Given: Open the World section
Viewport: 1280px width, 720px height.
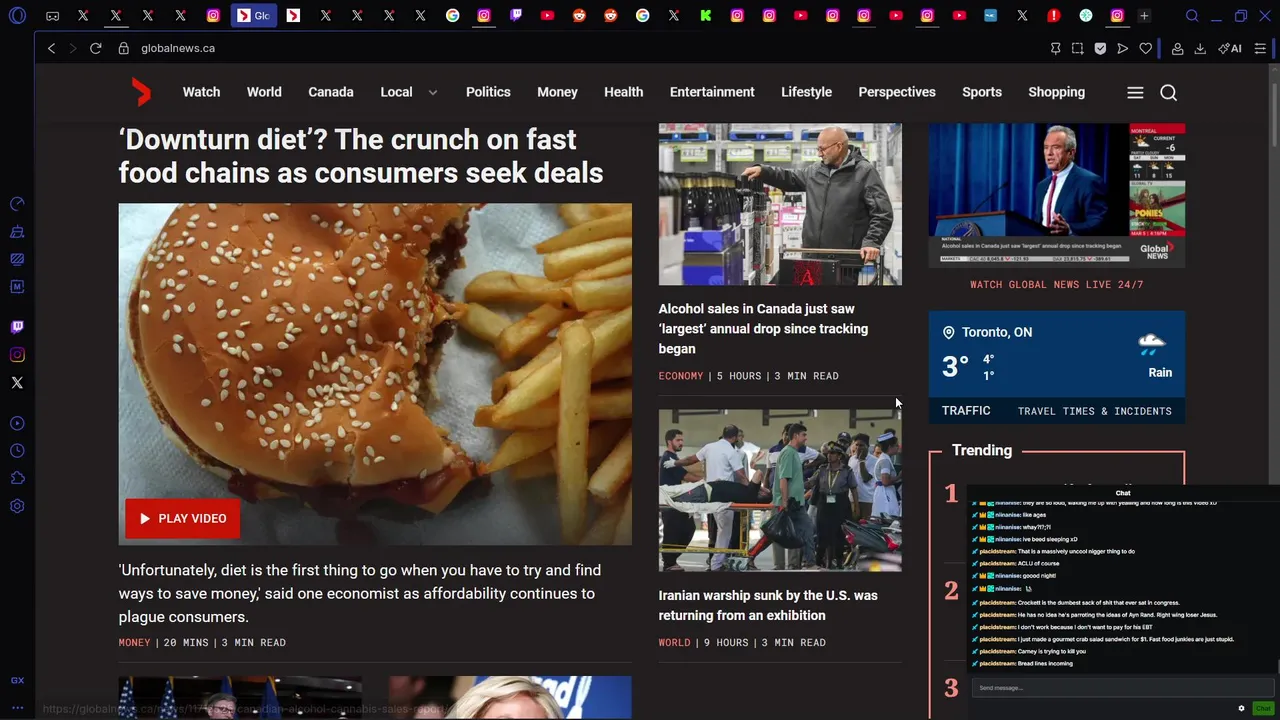Looking at the screenshot, I should pos(264,92).
